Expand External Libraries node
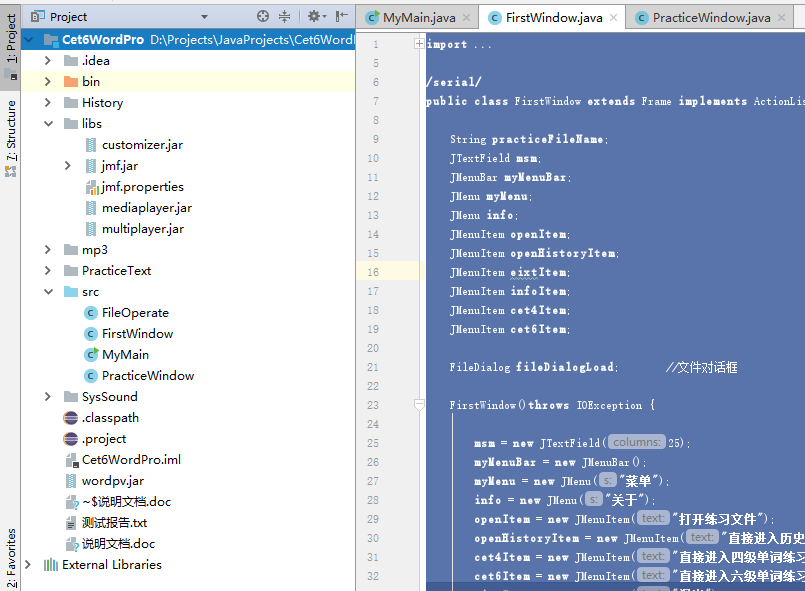This screenshot has width=805, height=591. [x=28, y=565]
